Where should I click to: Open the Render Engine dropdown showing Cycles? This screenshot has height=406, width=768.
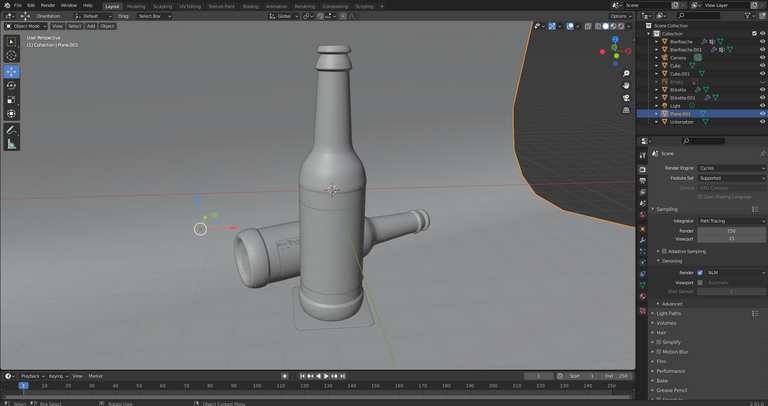731,168
